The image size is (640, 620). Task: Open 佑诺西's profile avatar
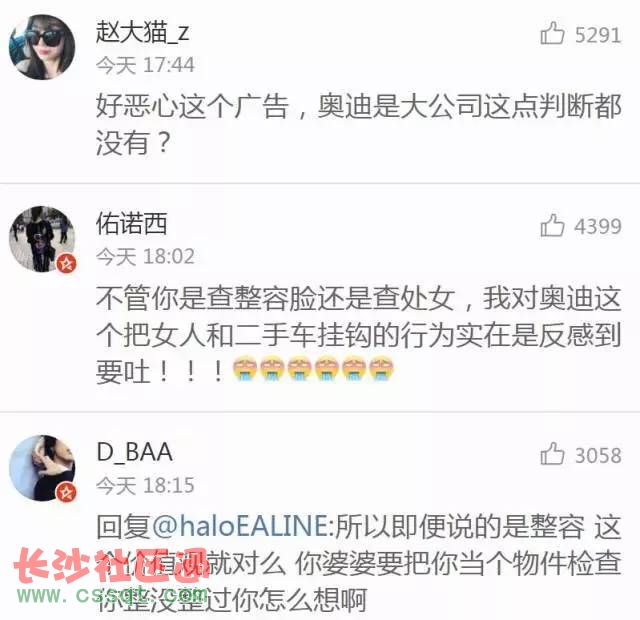[42, 240]
